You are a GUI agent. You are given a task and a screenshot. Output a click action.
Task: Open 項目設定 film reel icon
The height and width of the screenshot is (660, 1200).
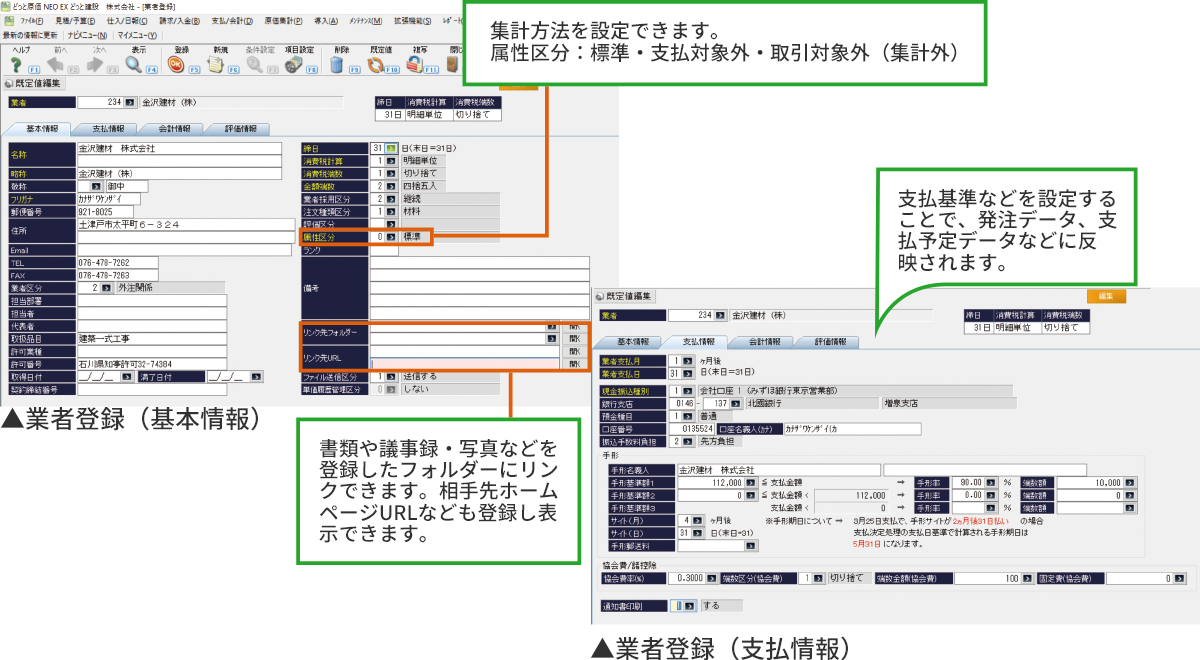click(x=293, y=64)
